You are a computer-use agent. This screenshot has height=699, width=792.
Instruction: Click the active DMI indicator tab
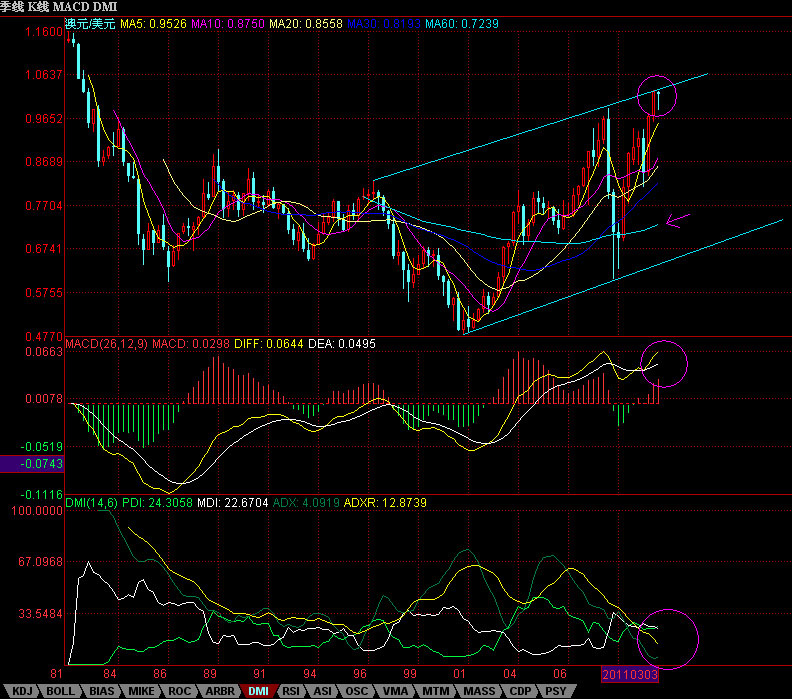tap(259, 691)
